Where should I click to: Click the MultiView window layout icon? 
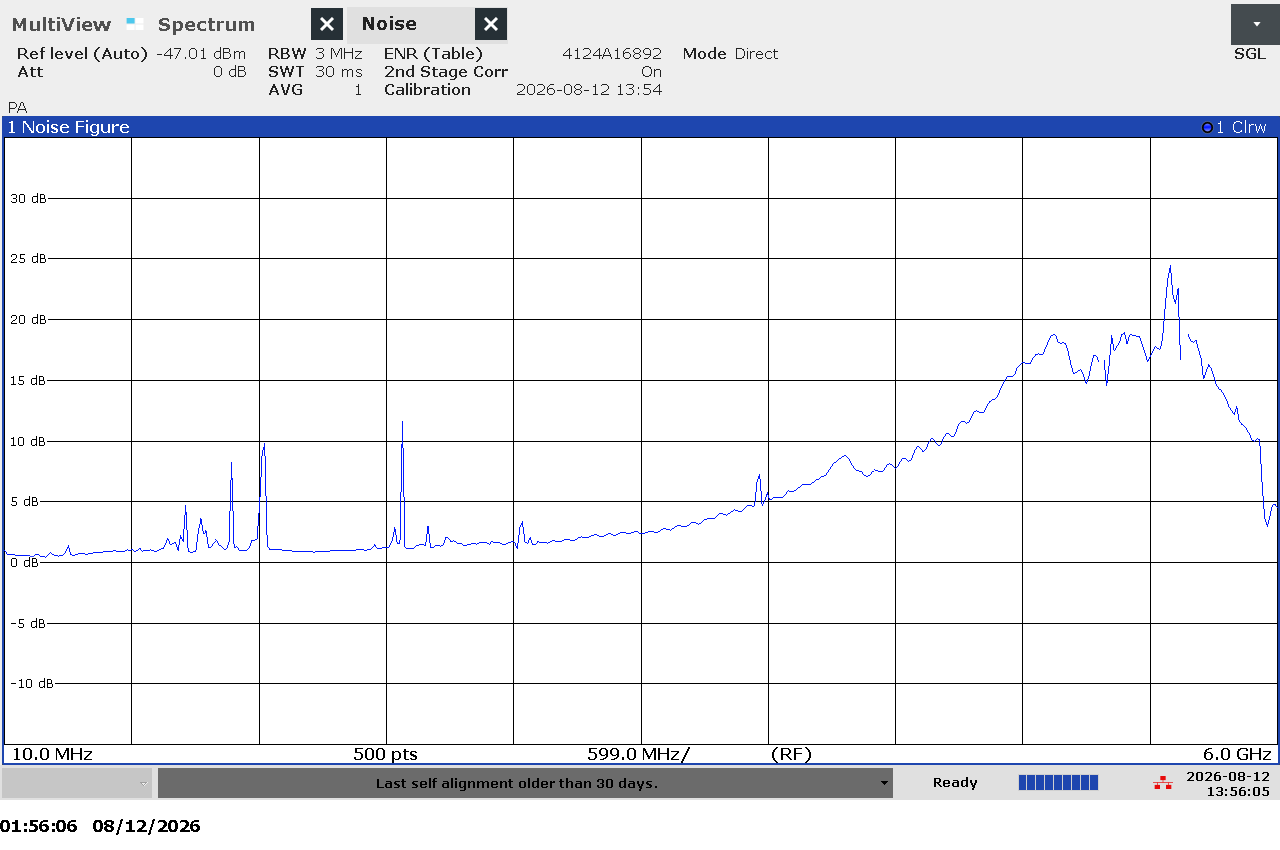[x=135, y=23]
